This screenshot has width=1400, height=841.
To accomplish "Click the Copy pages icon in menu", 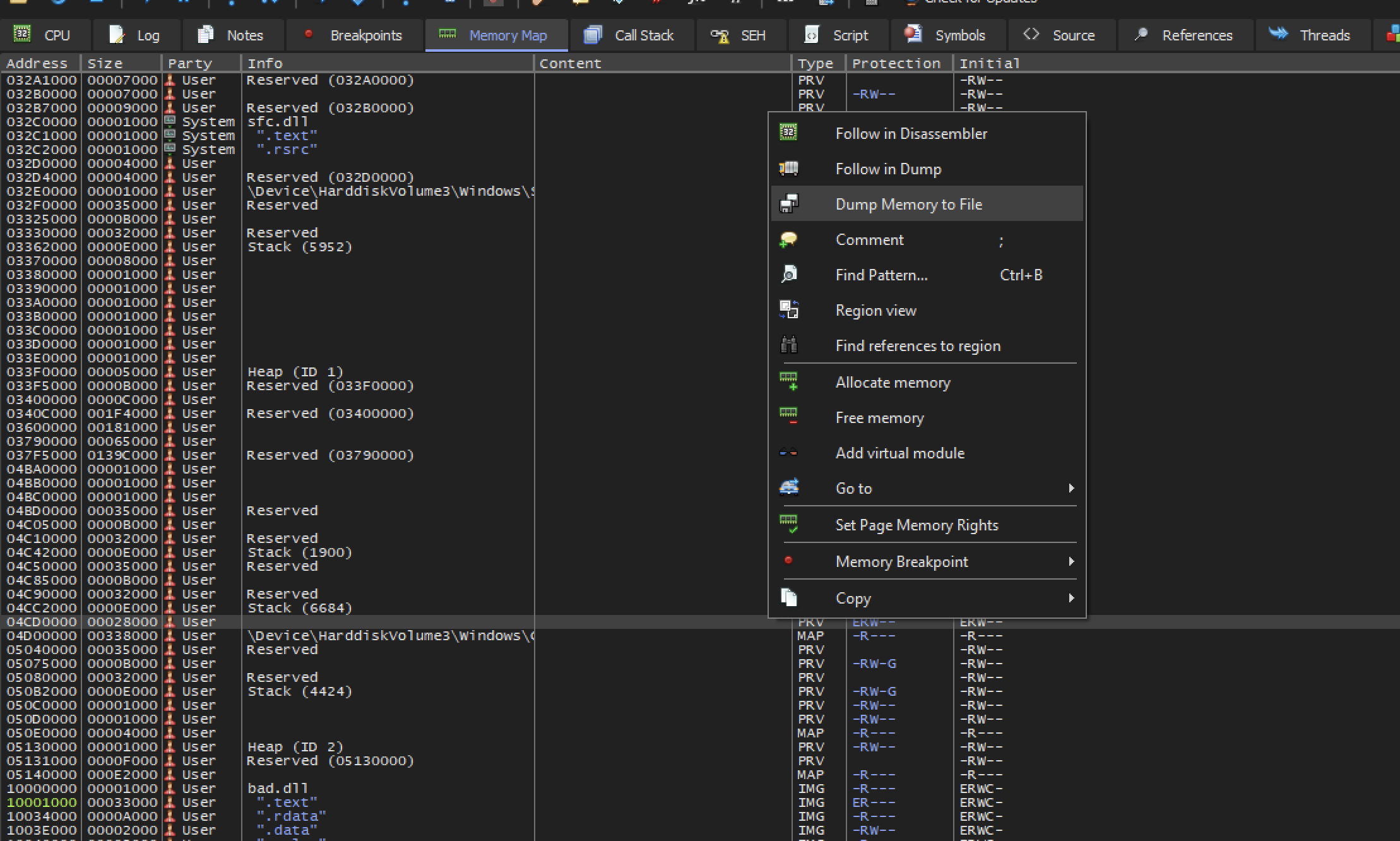I will 788,597.
